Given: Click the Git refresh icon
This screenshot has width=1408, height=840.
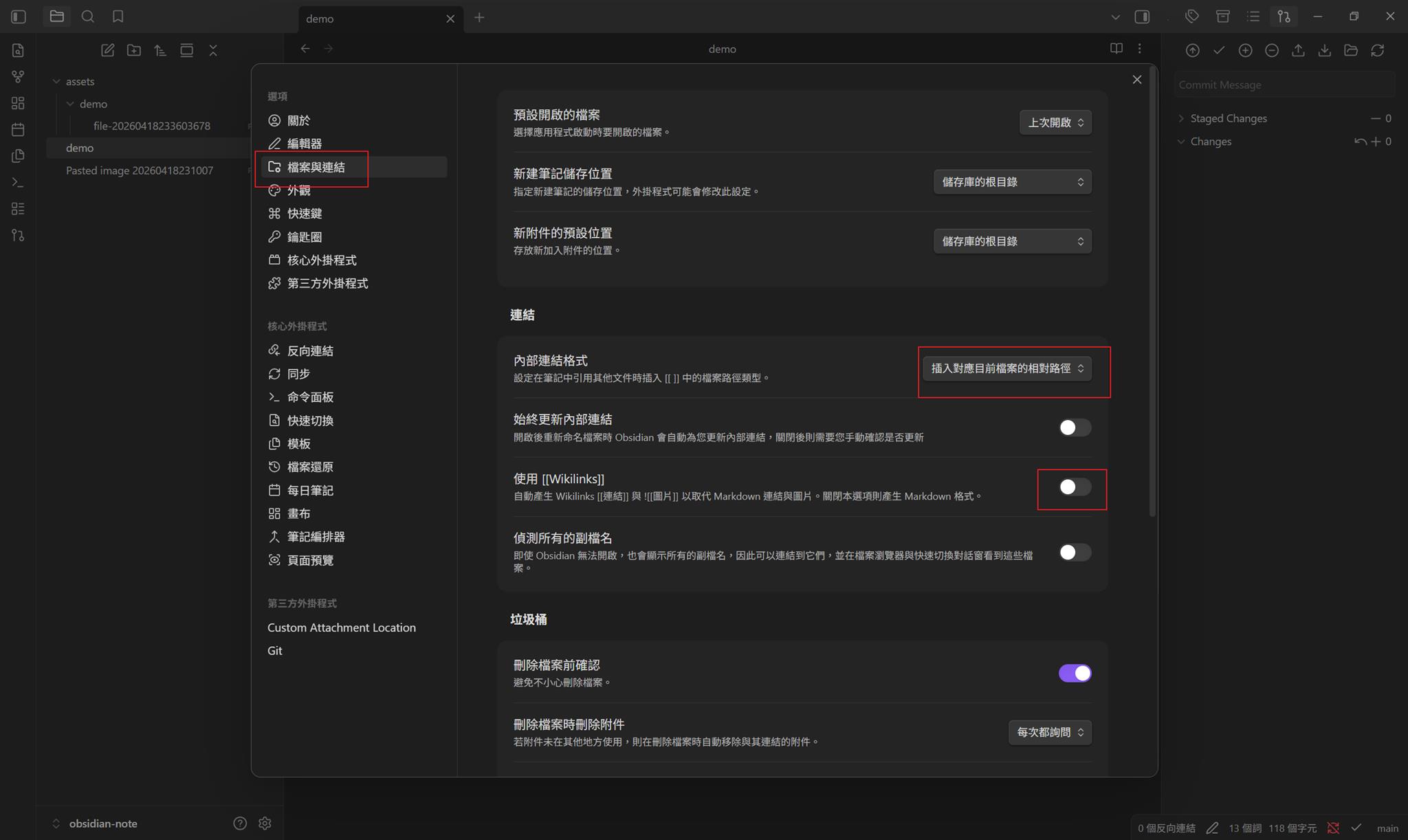Looking at the screenshot, I should pyautogui.click(x=1377, y=50).
